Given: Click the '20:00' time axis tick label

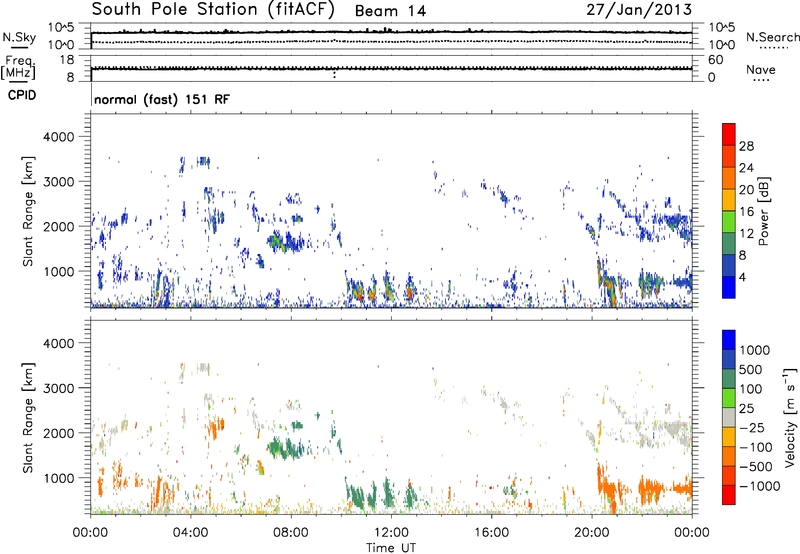Looking at the screenshot, I should click(x=591, y=533).
